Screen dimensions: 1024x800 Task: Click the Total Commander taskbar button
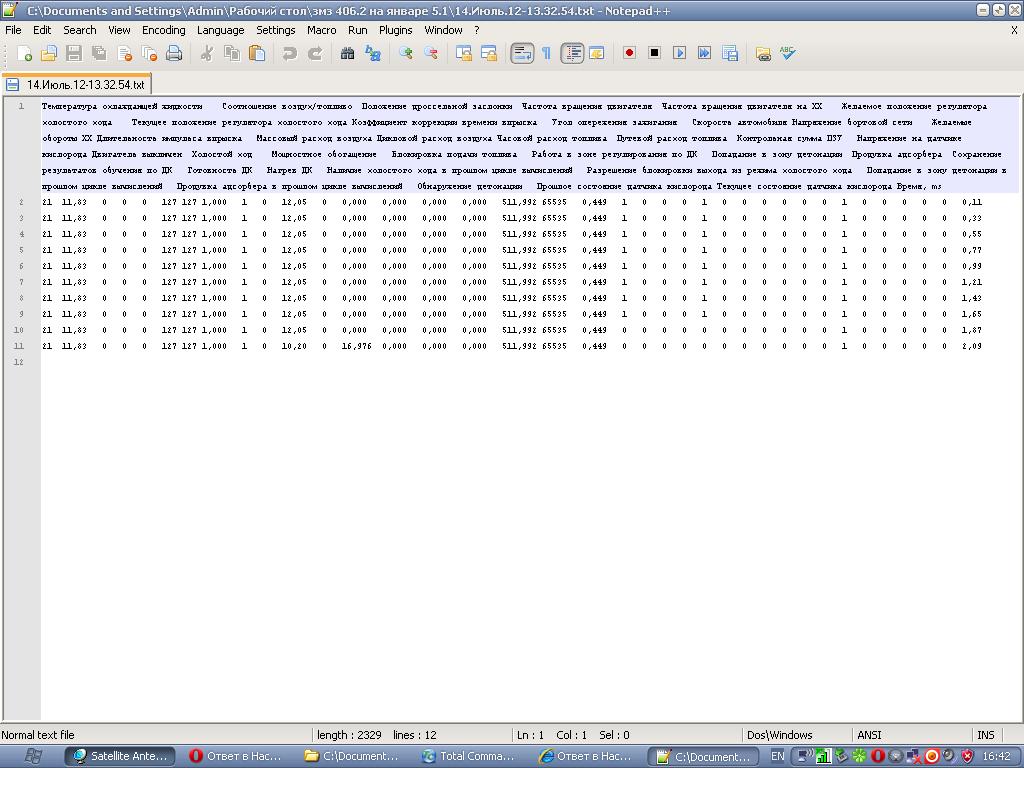[x=469, y=757]
